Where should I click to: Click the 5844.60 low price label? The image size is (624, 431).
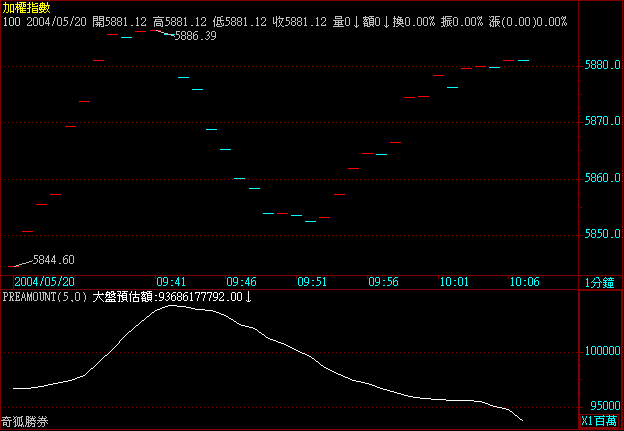coord(54,260)
